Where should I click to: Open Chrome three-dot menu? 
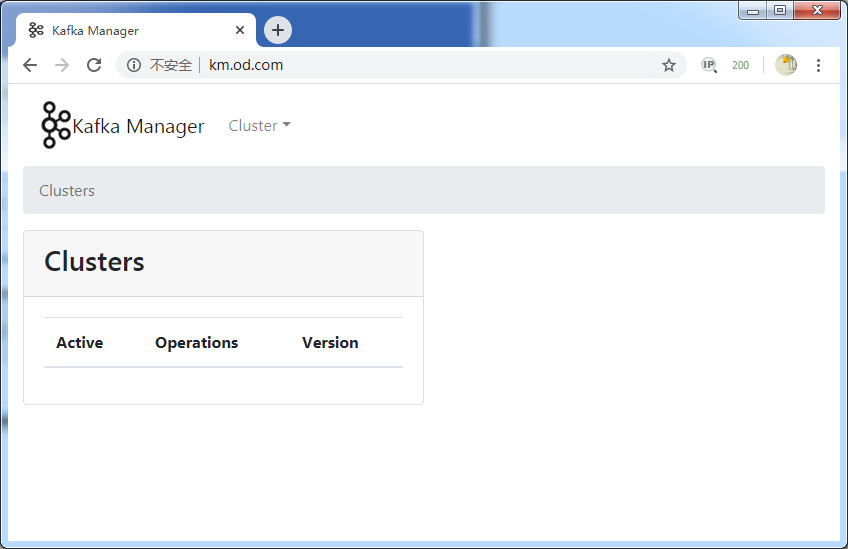[x=818, y=65]
